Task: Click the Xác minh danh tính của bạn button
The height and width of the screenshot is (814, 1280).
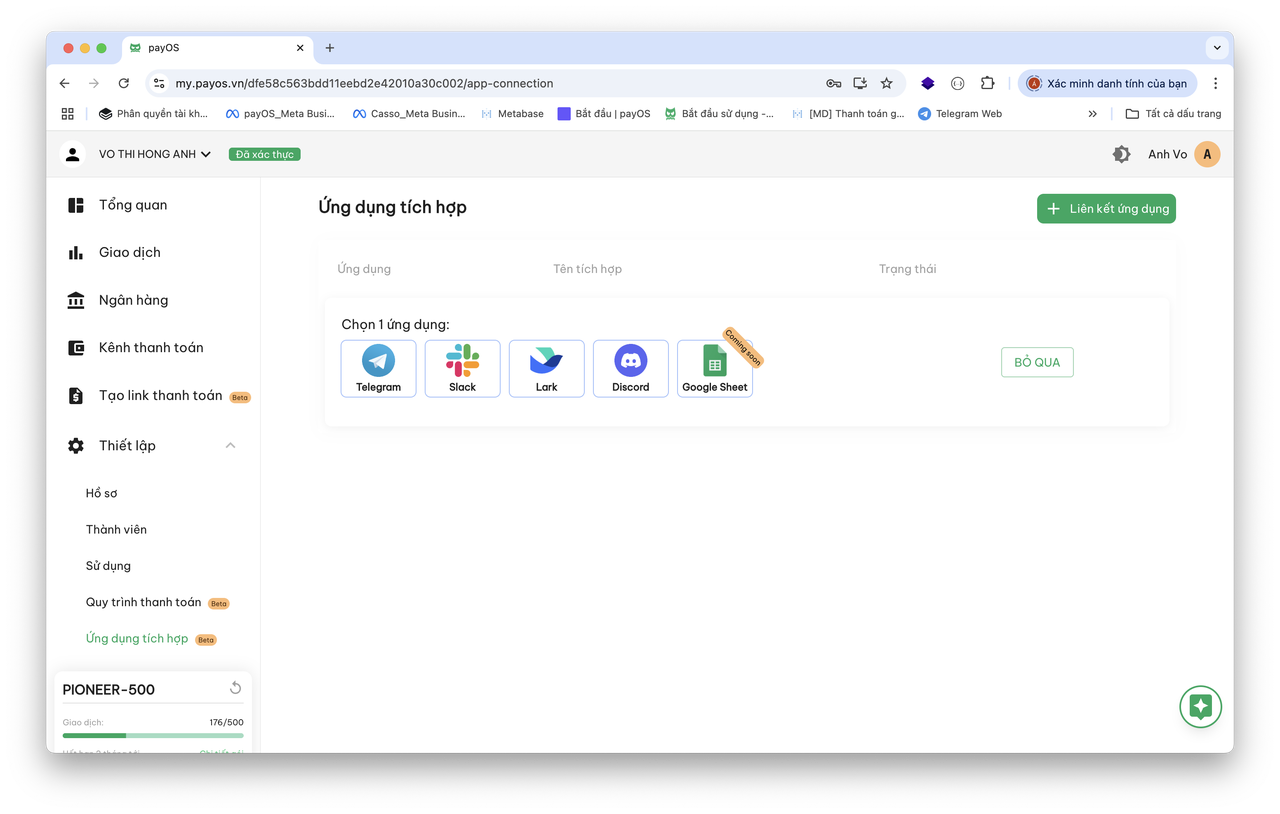Action: click(x=1108, y=83)
